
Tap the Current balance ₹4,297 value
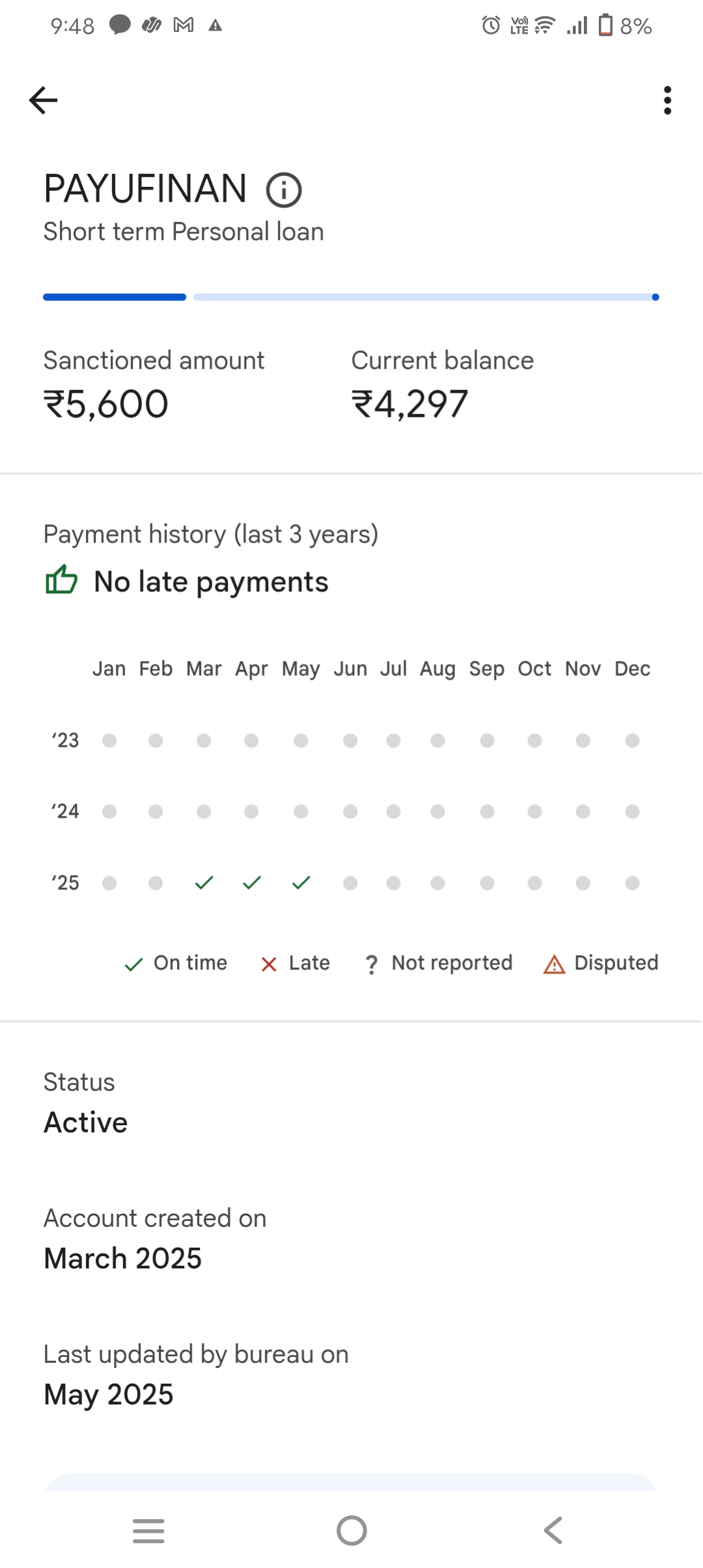[x=409, y=404]
